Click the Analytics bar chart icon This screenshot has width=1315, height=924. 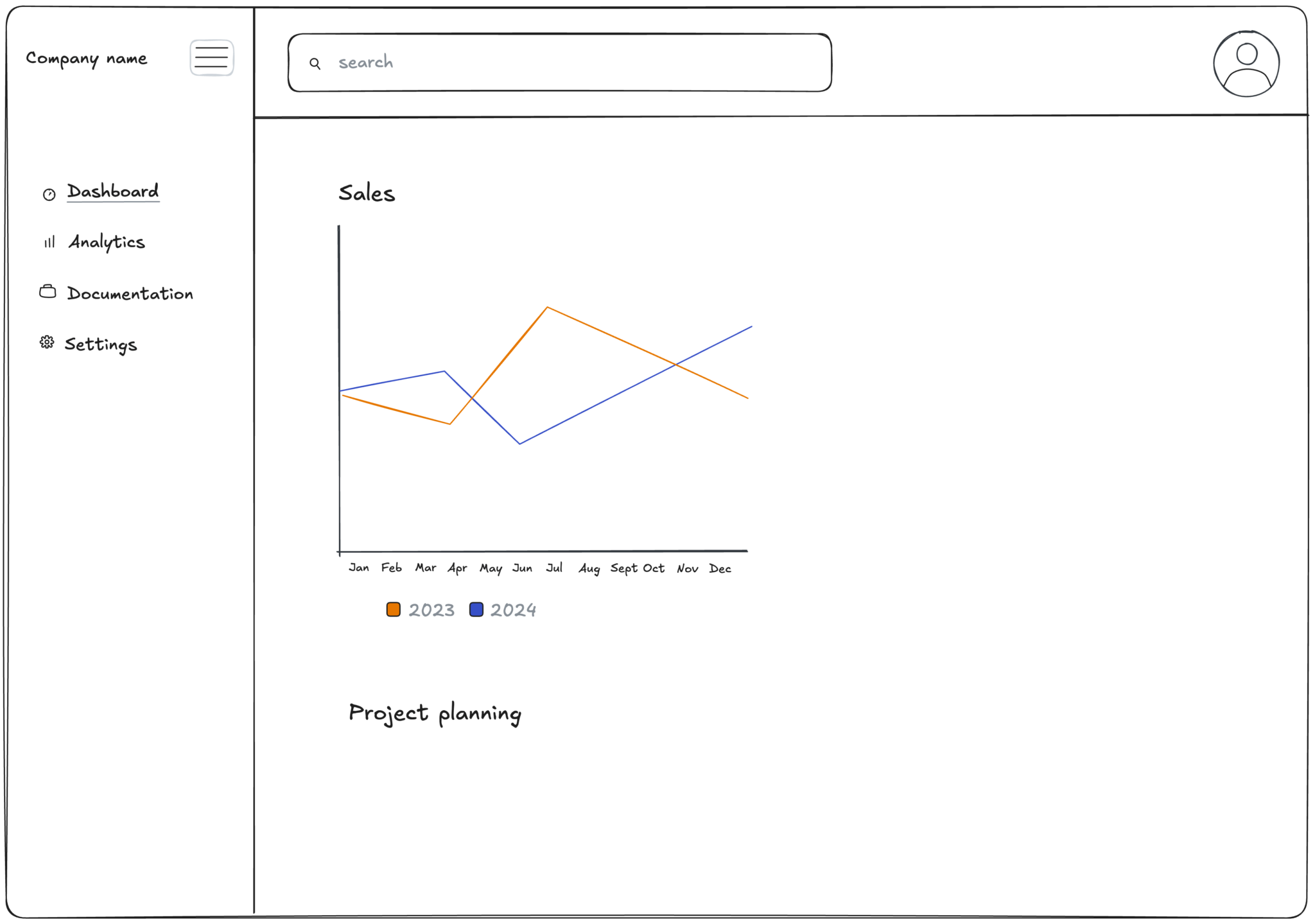coord(49,242)
